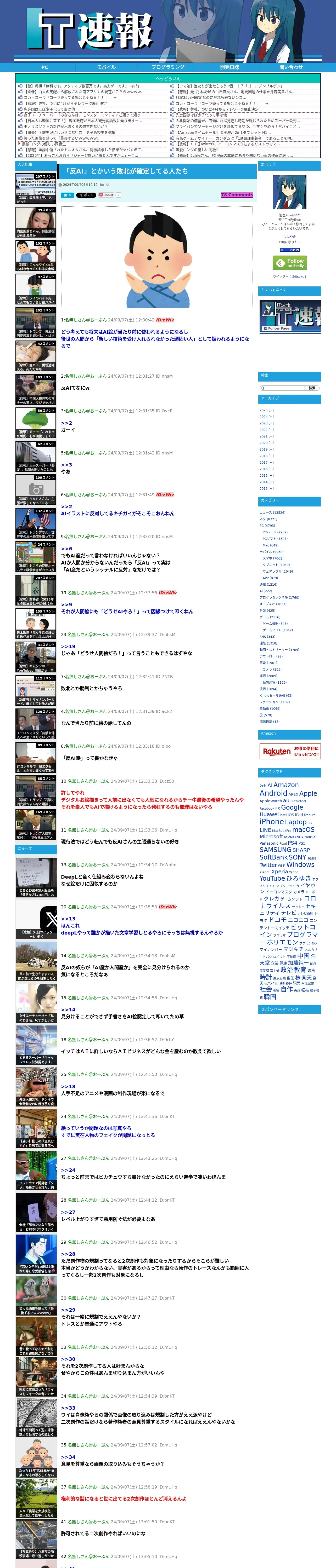336x1568 pixels.
Task: Select the Android tag in tag cloud
Action: point(273,793)
